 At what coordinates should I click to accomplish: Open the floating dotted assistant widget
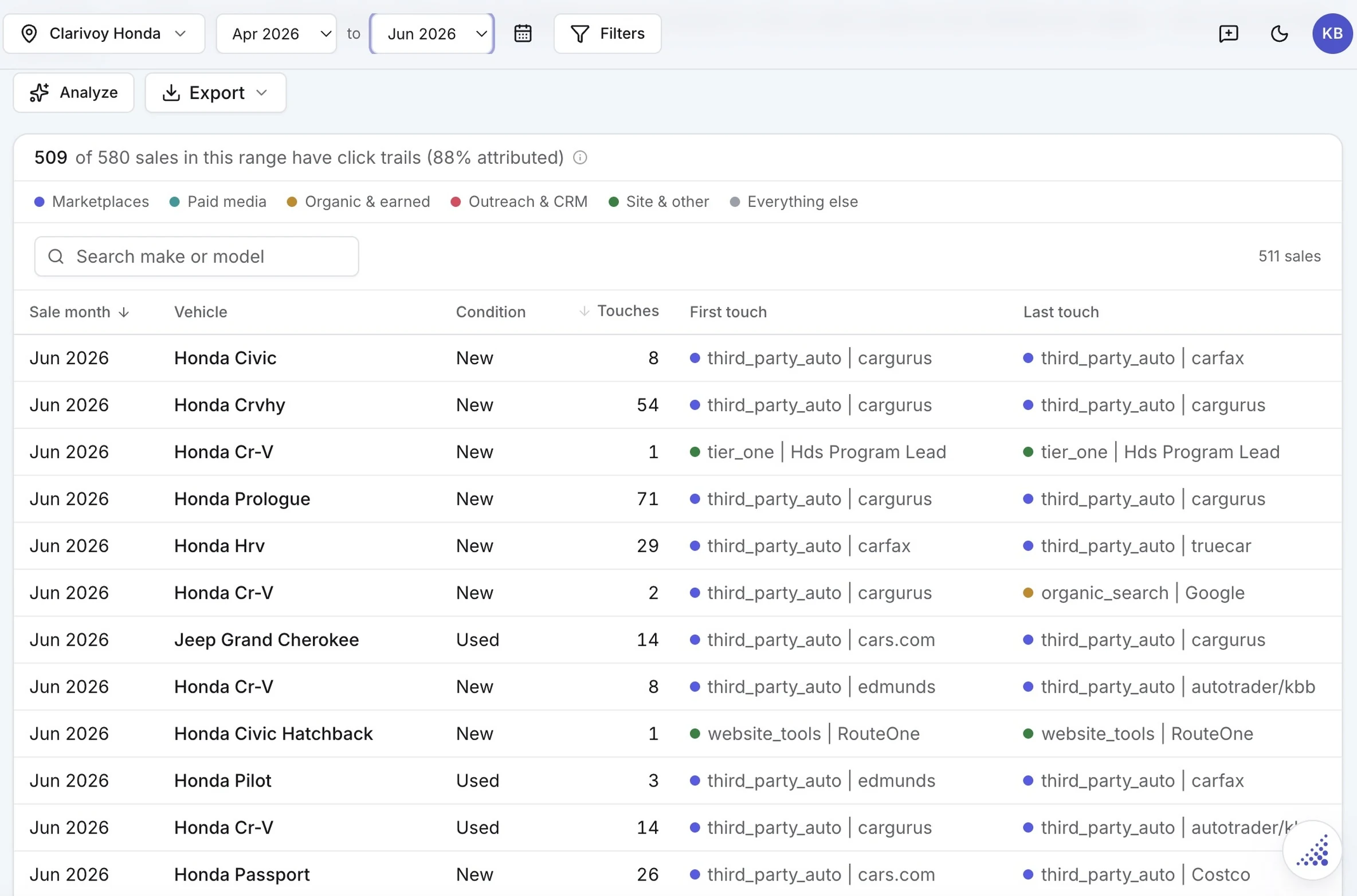[1312, 850]
